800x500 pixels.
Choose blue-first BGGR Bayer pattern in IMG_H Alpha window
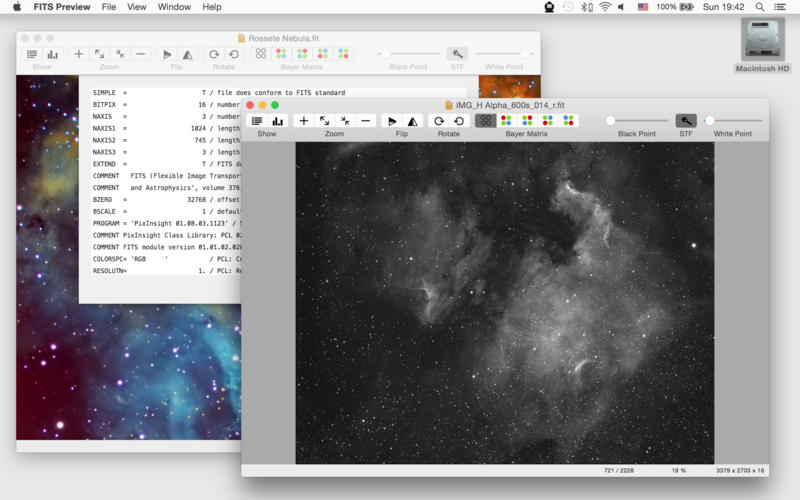point(568,121)
